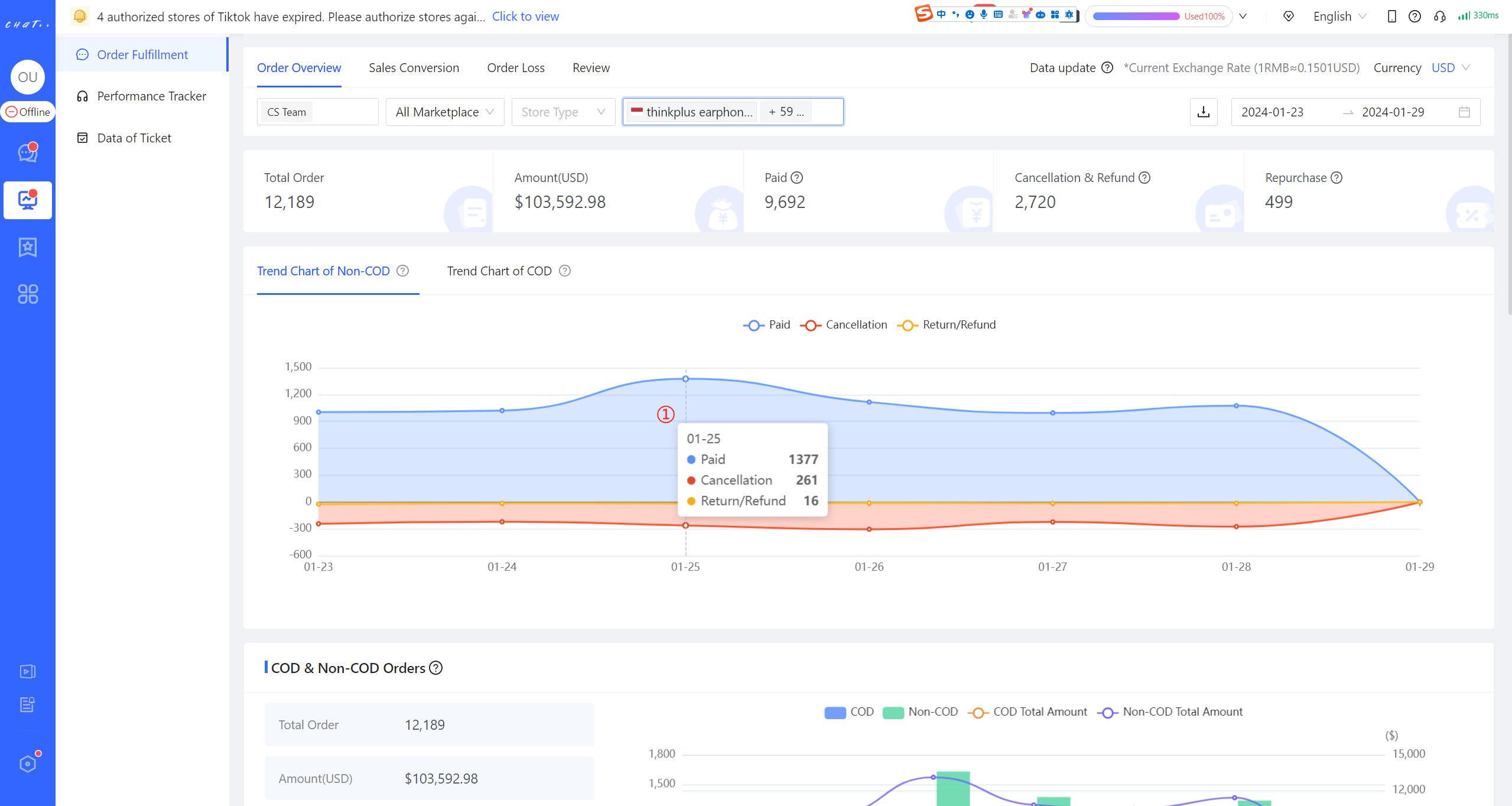This screenshot has height=806, width=1512.
Task: Click the 330ms network signal indicator
Action: [1478, 15]
